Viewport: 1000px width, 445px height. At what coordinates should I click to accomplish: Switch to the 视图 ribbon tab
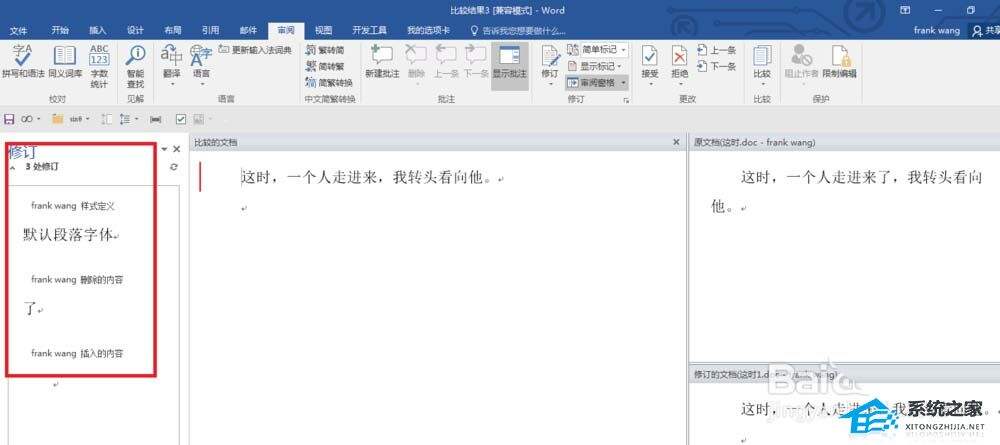pyautogui.click(x=323, y=30)
